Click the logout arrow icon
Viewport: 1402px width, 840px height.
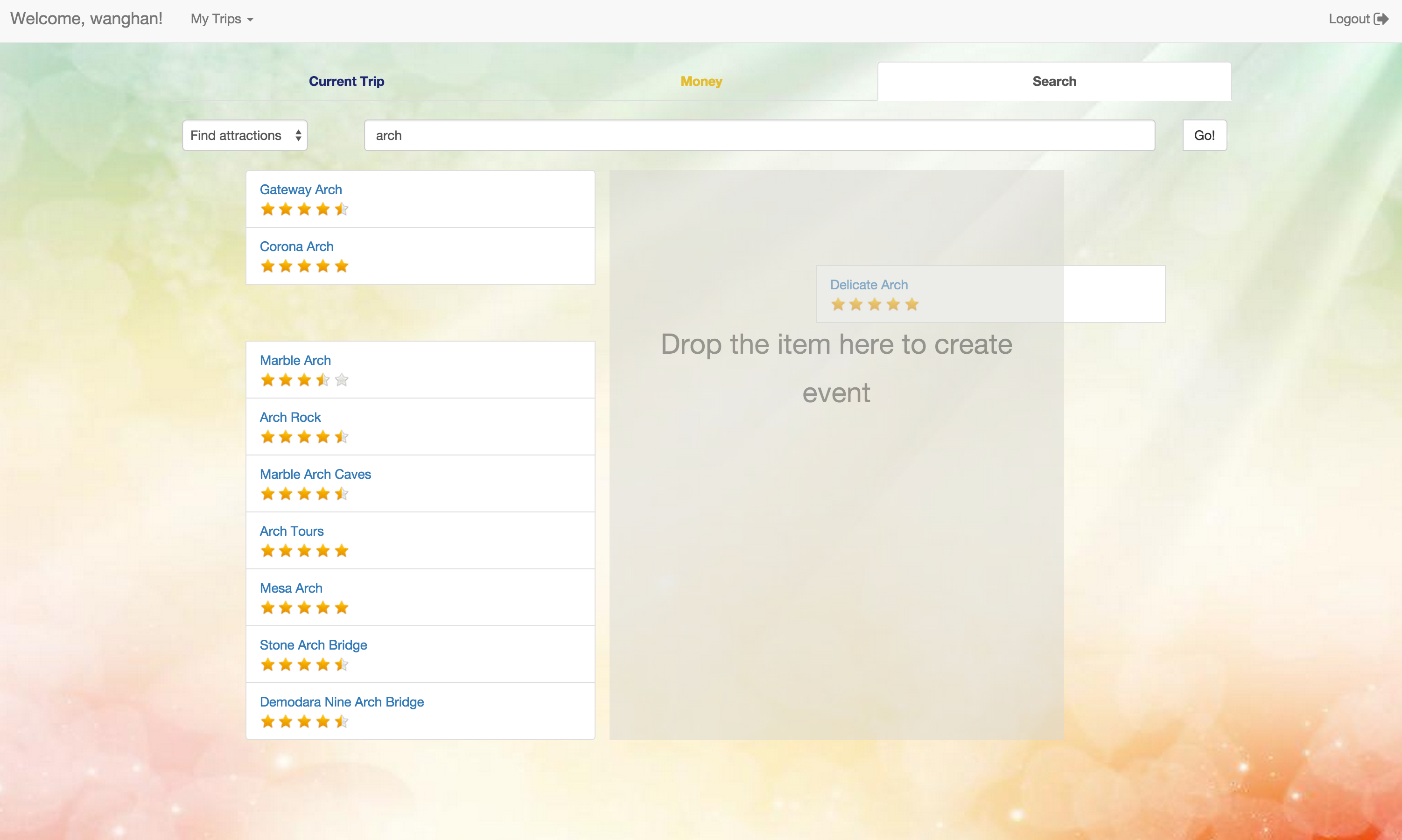point(1381,19)
